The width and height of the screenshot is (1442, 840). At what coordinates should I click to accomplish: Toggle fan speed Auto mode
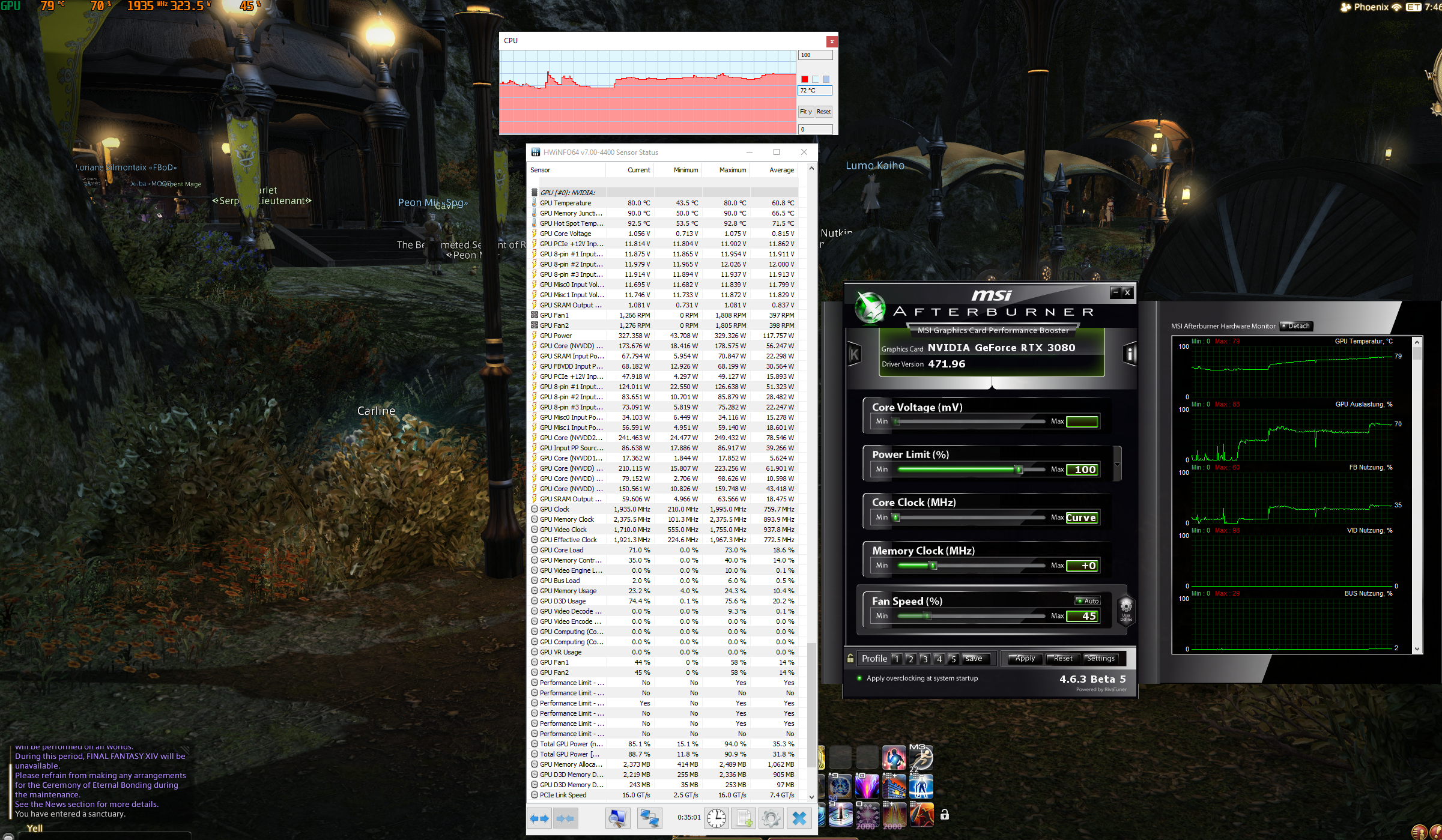(x=1088, y=601)
